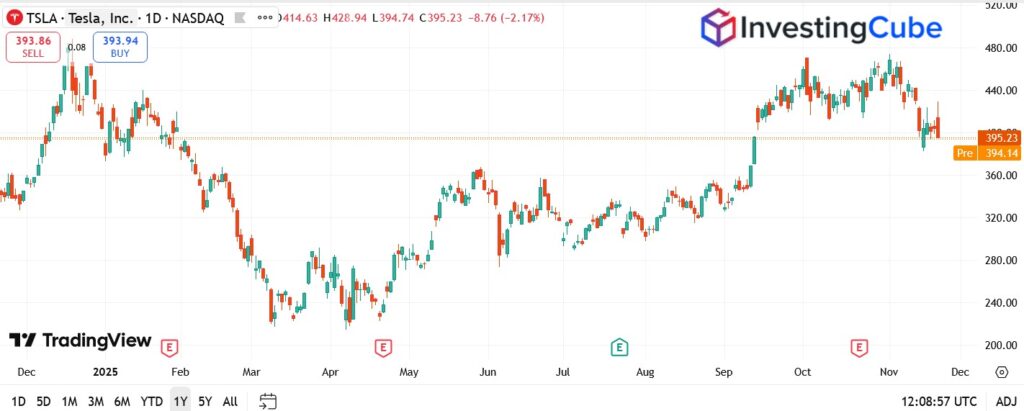Click the 393.86 SELL button

pos(32,46)
